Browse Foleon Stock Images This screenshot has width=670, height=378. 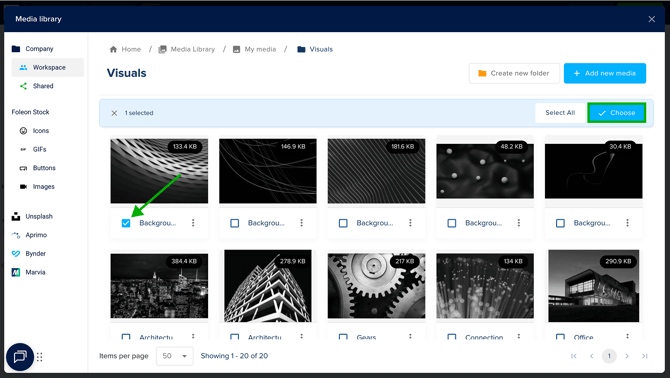pos(37,187)
